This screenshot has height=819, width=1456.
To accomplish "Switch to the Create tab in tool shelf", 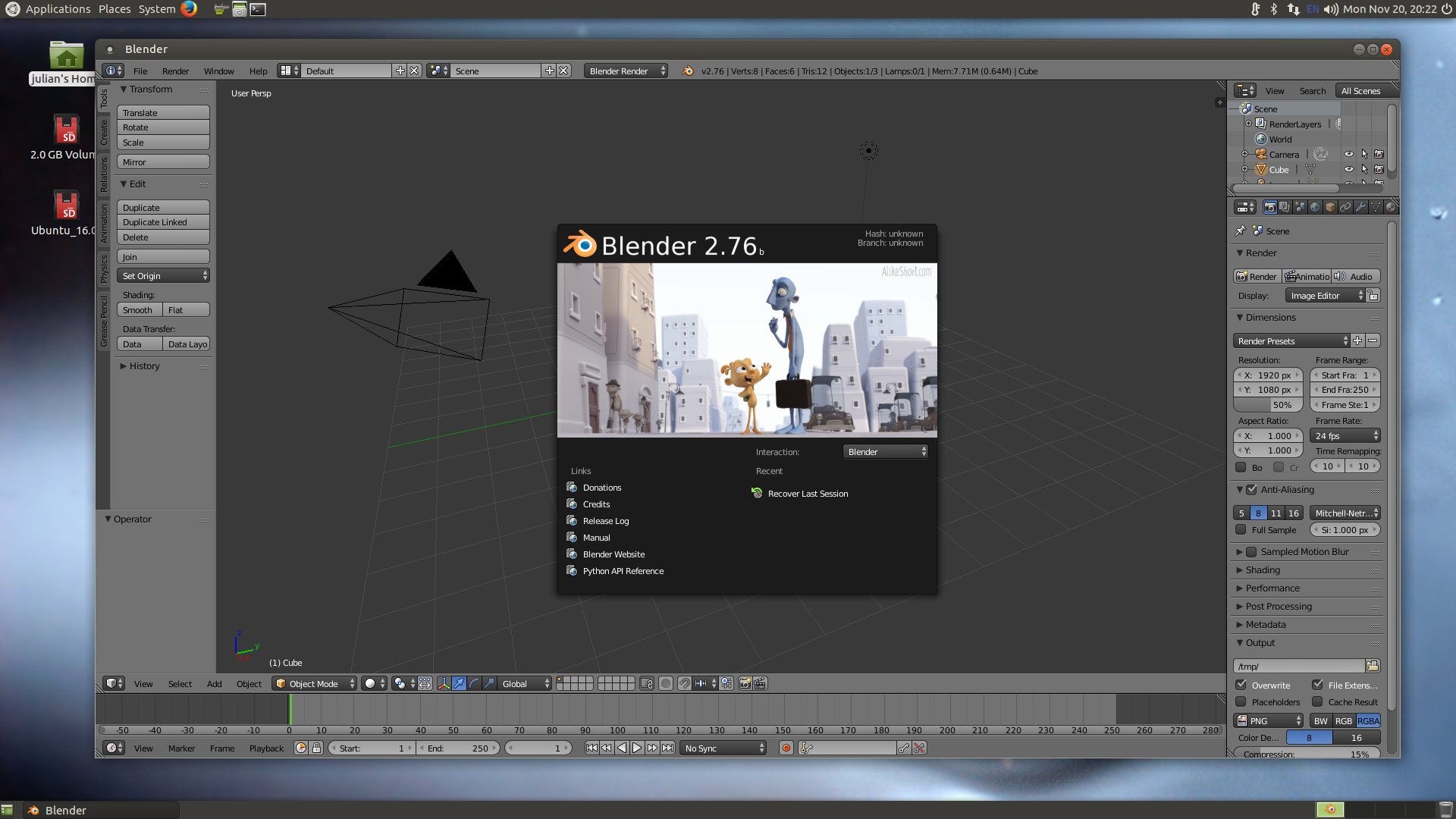I will click(x=104, y=133).
